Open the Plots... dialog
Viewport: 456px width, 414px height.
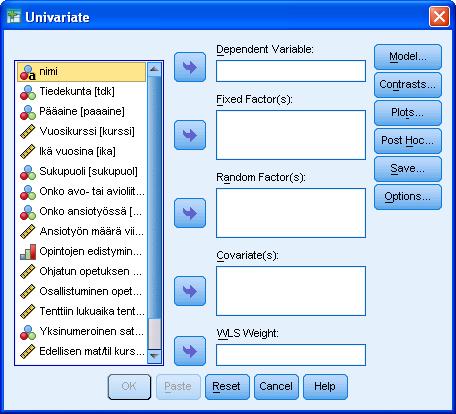click(408, 113)
